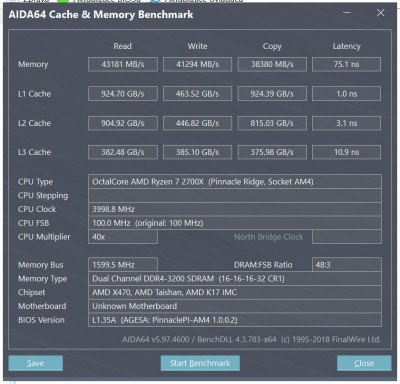Select Memory Write value 41294 MB/s
The width and height of the screenshot is (400, 384).
197,64
